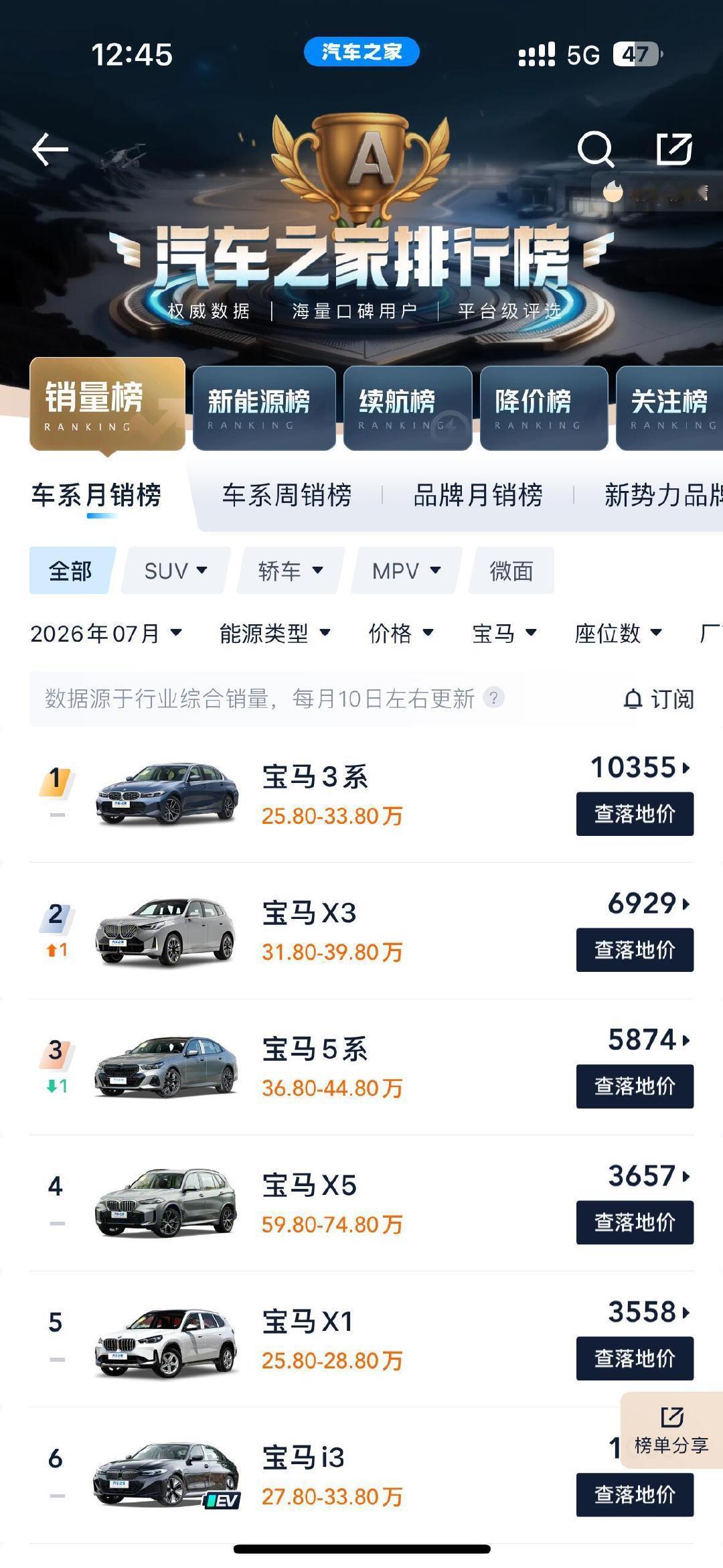
Task: Open 宝马X3 sales figure 6929
Action: (648, 904)
